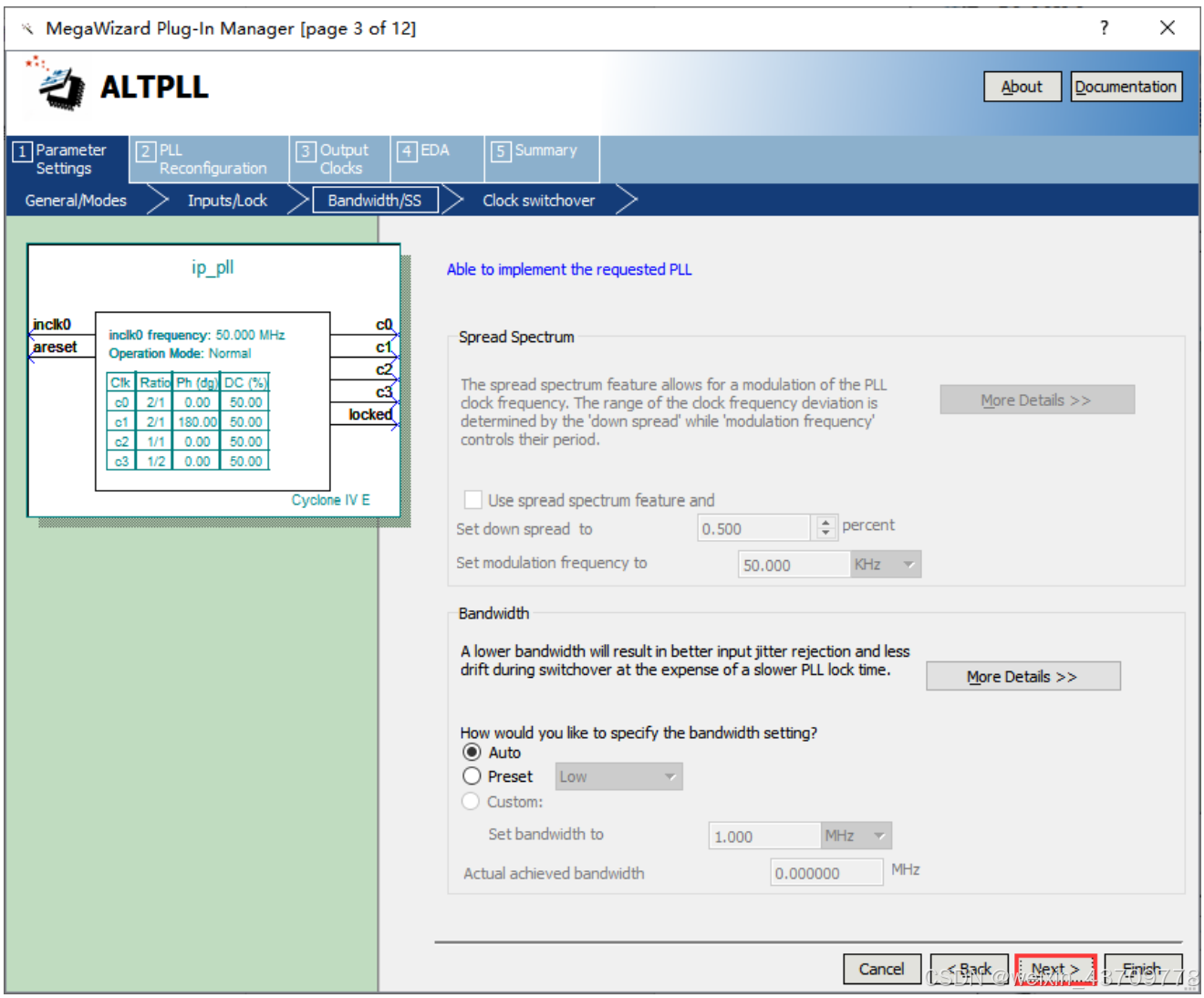This screenshot has height=998, width=1204.
Task: Increase down spread with stepper arrows
Action: (825, 523)
